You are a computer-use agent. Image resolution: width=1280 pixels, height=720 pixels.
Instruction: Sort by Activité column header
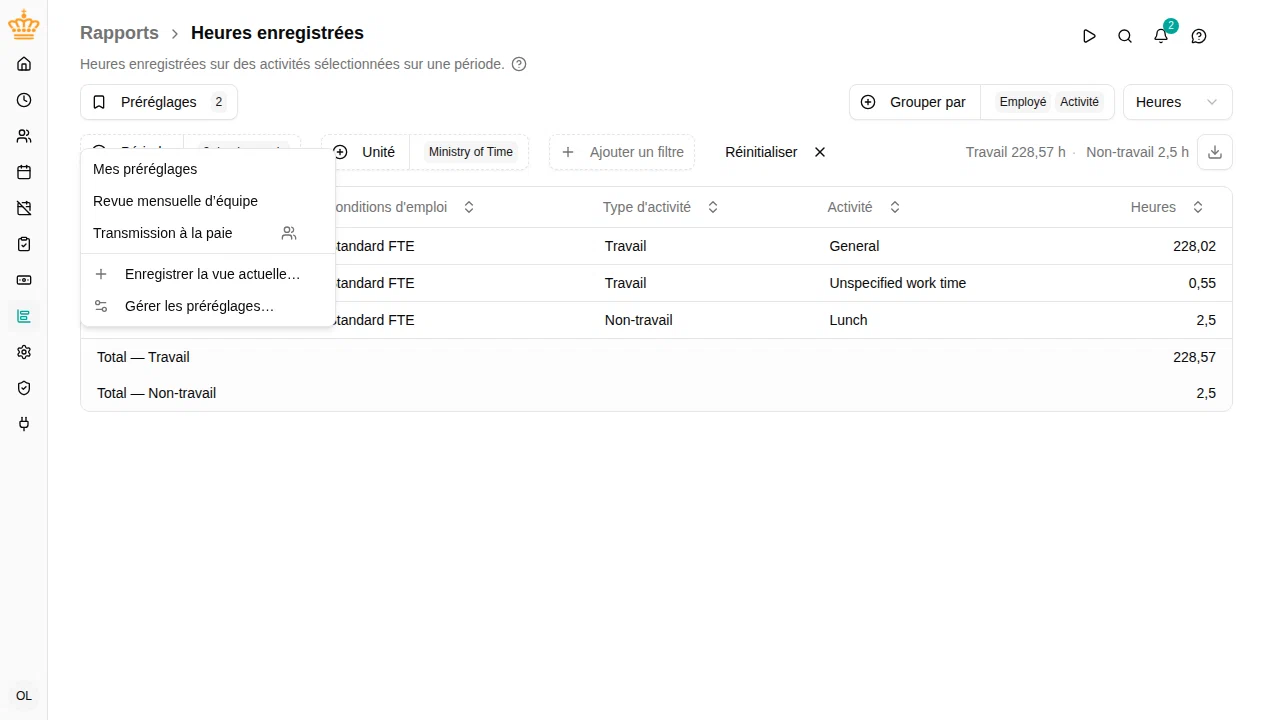[x=864, y=207]
